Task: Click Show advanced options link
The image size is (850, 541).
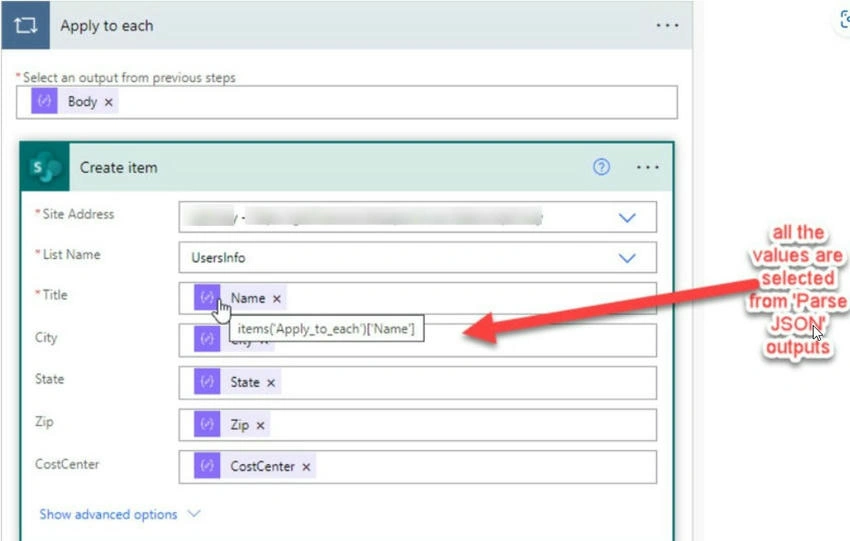Action: pos(108,514)
